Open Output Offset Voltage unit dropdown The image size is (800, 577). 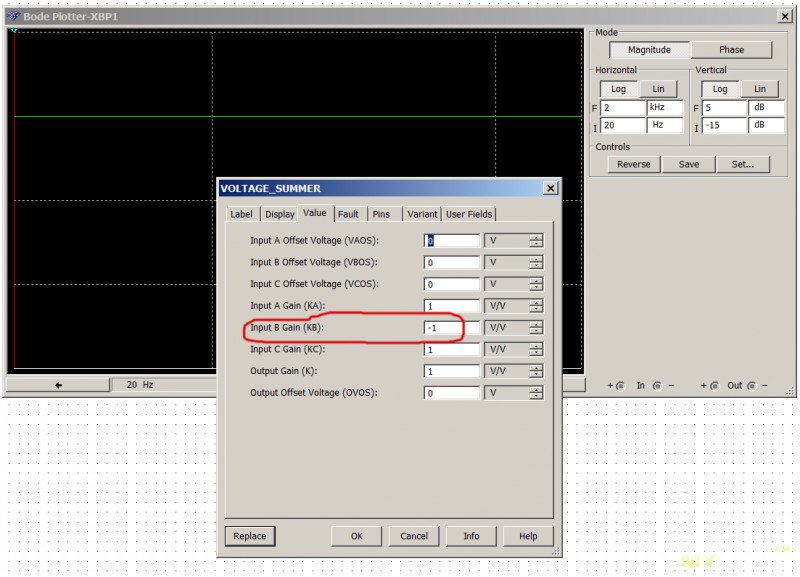(x=536, y=394)
